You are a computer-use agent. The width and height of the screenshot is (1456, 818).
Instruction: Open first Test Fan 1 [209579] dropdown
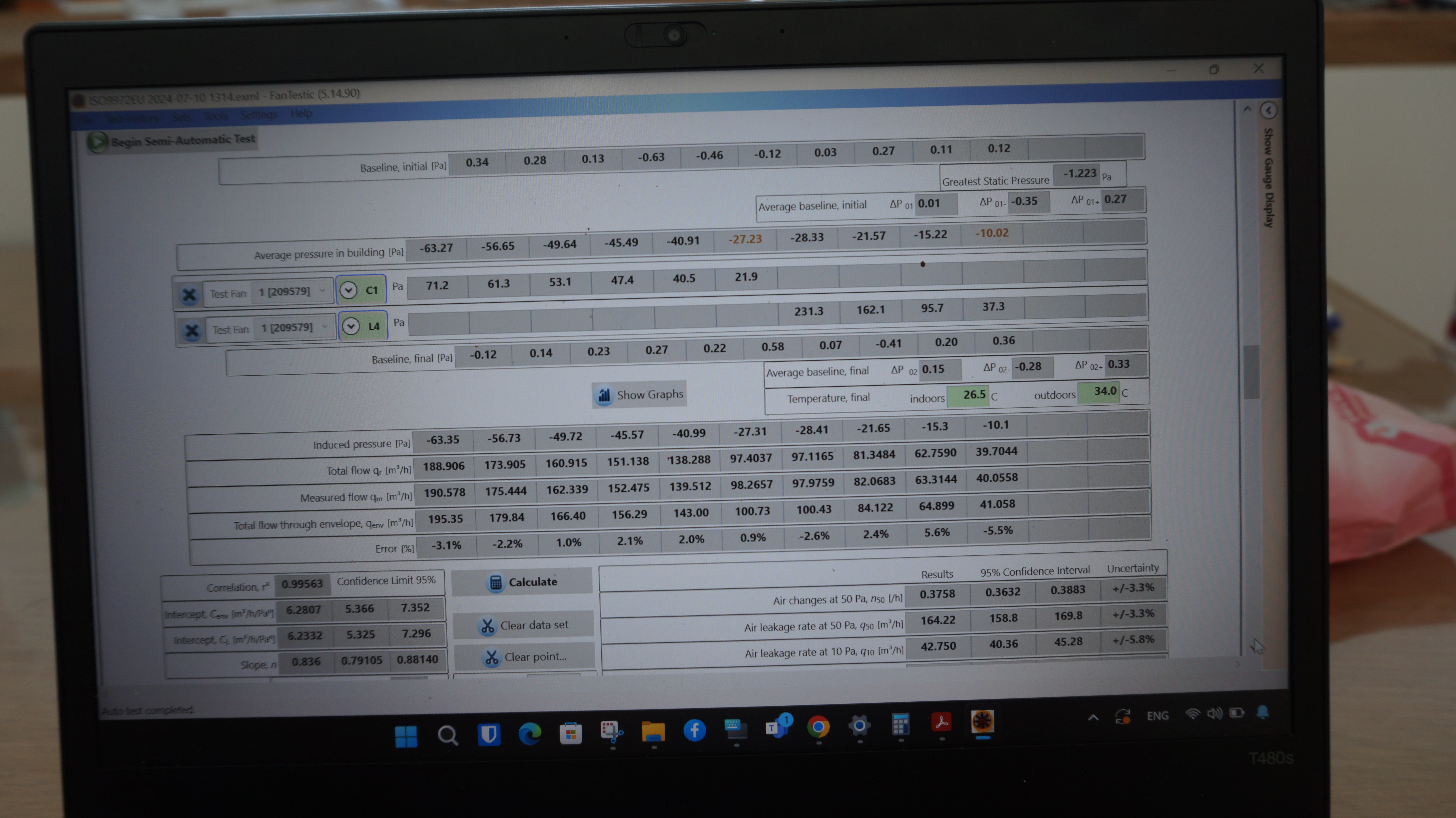pyautogui.click(x=292, y=292)
